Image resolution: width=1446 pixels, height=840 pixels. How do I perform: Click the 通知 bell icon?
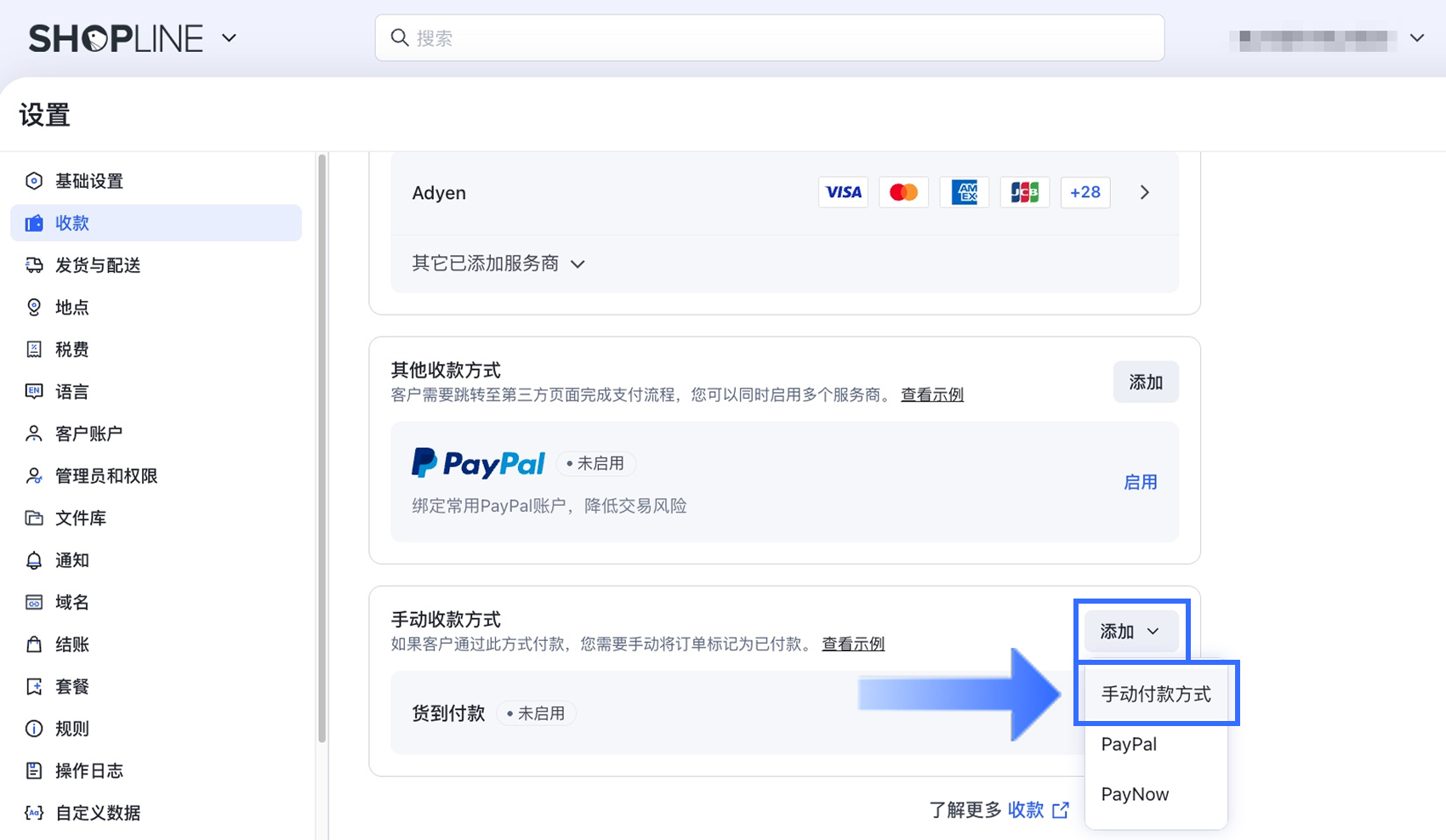34,560
